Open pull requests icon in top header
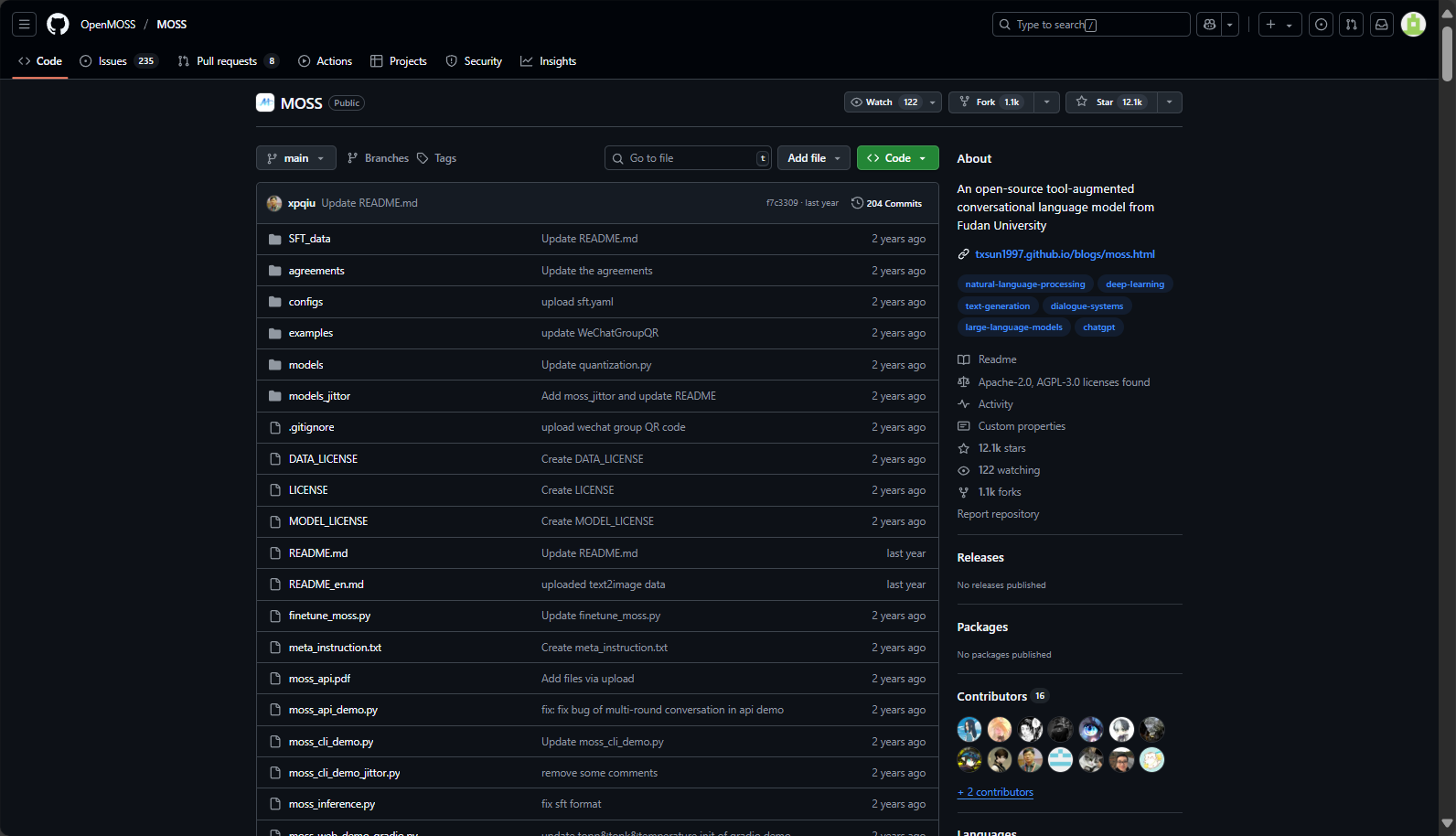 tap(1352, 25)
